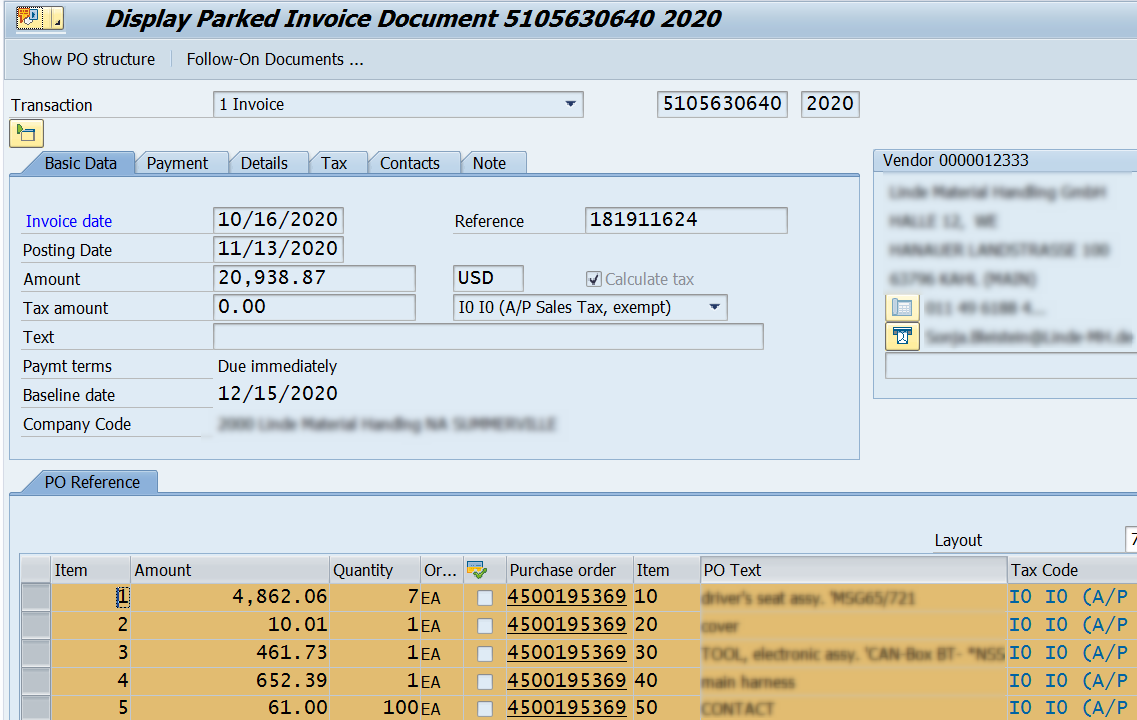Click the show worklist tree icon below Transaction

pyautogui.click(x=26, y=133)
